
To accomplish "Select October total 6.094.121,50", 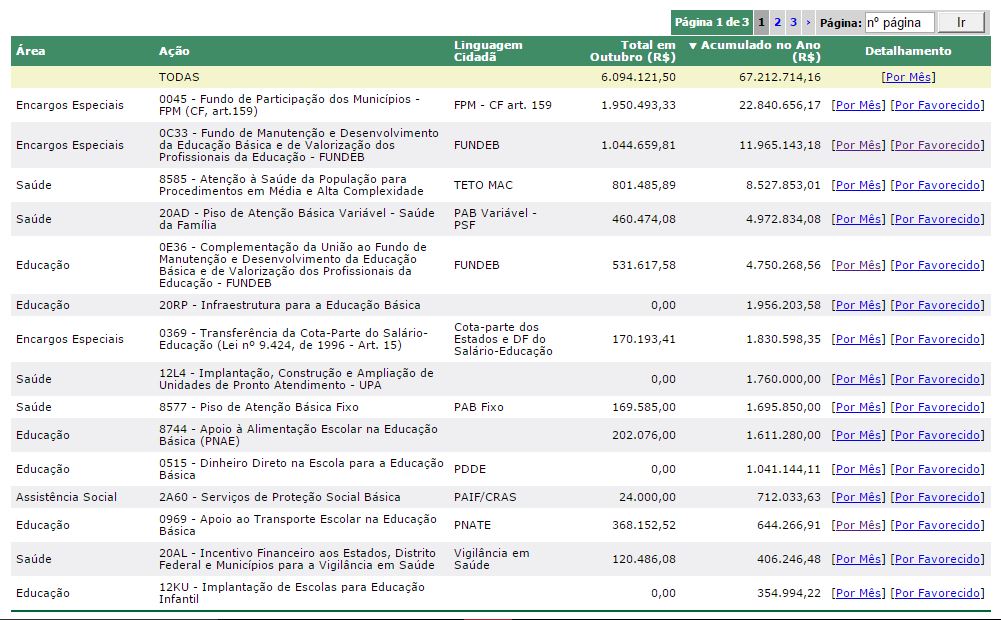I will (638, 77).
